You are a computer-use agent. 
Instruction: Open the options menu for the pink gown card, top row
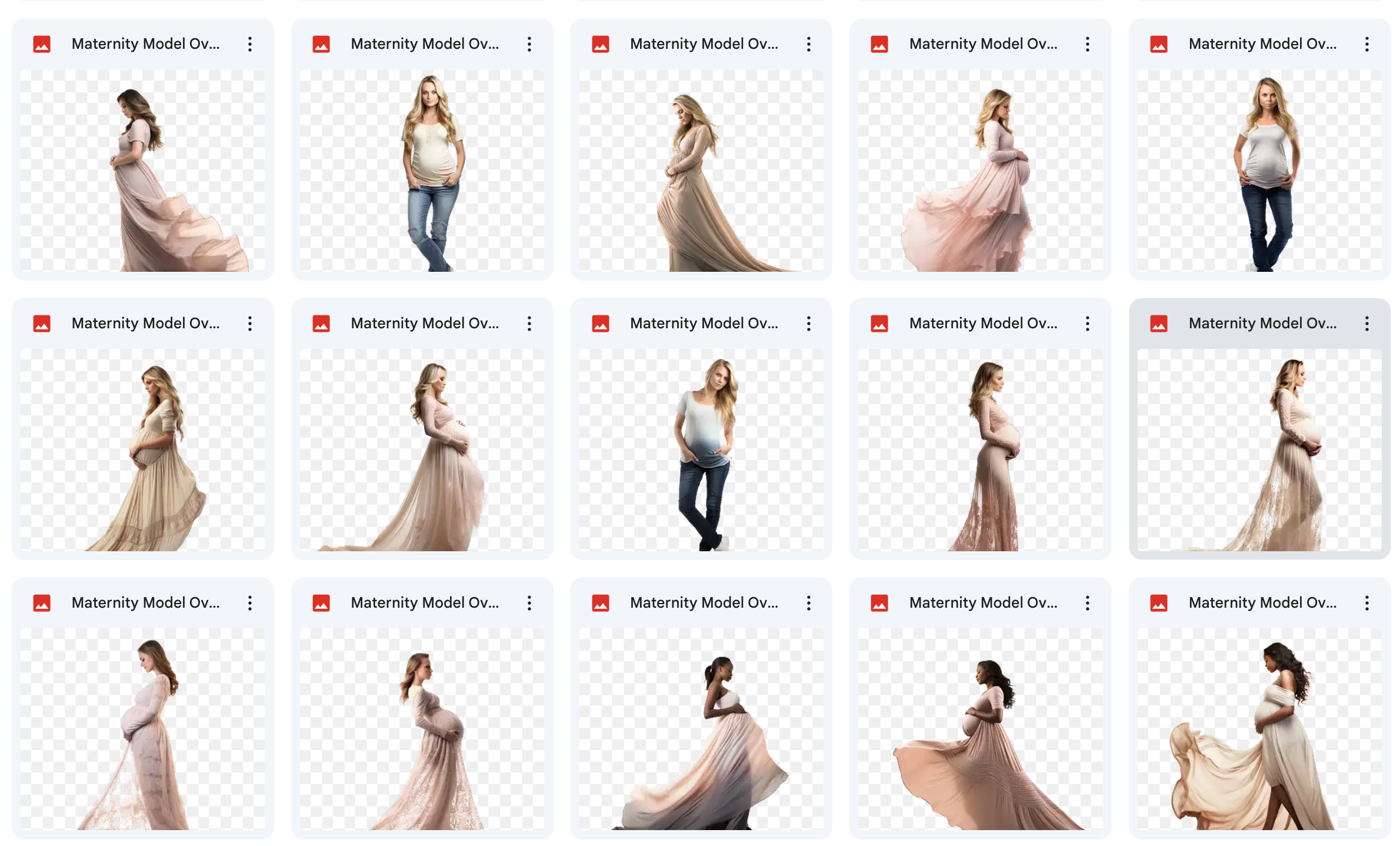(x=1088, y=44)
